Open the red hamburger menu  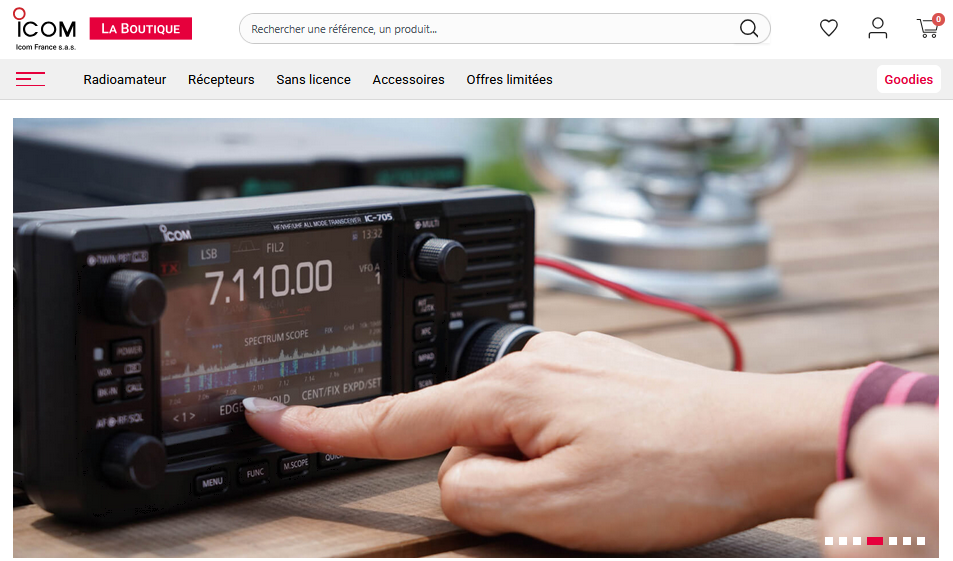tap(30, 79)
